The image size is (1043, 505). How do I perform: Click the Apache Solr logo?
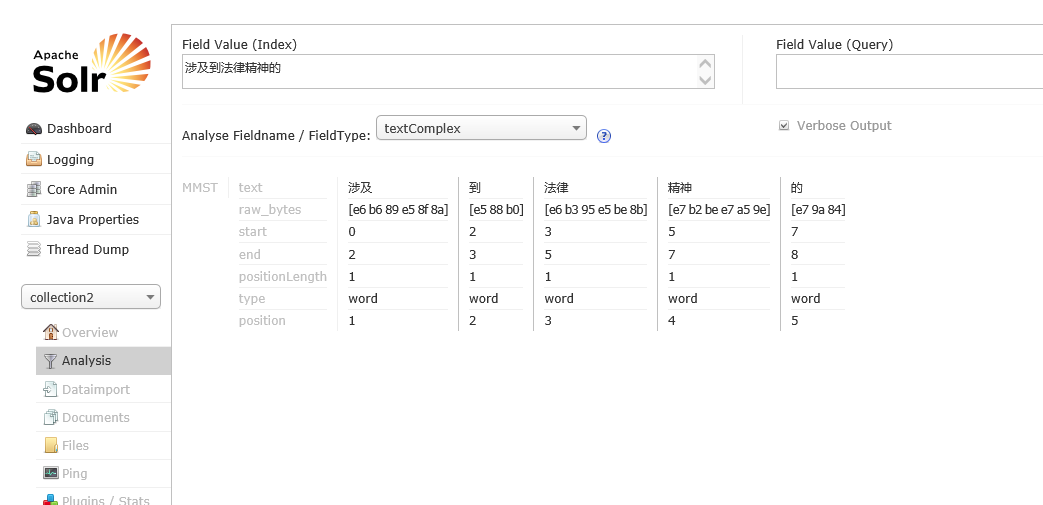[92, 63]
